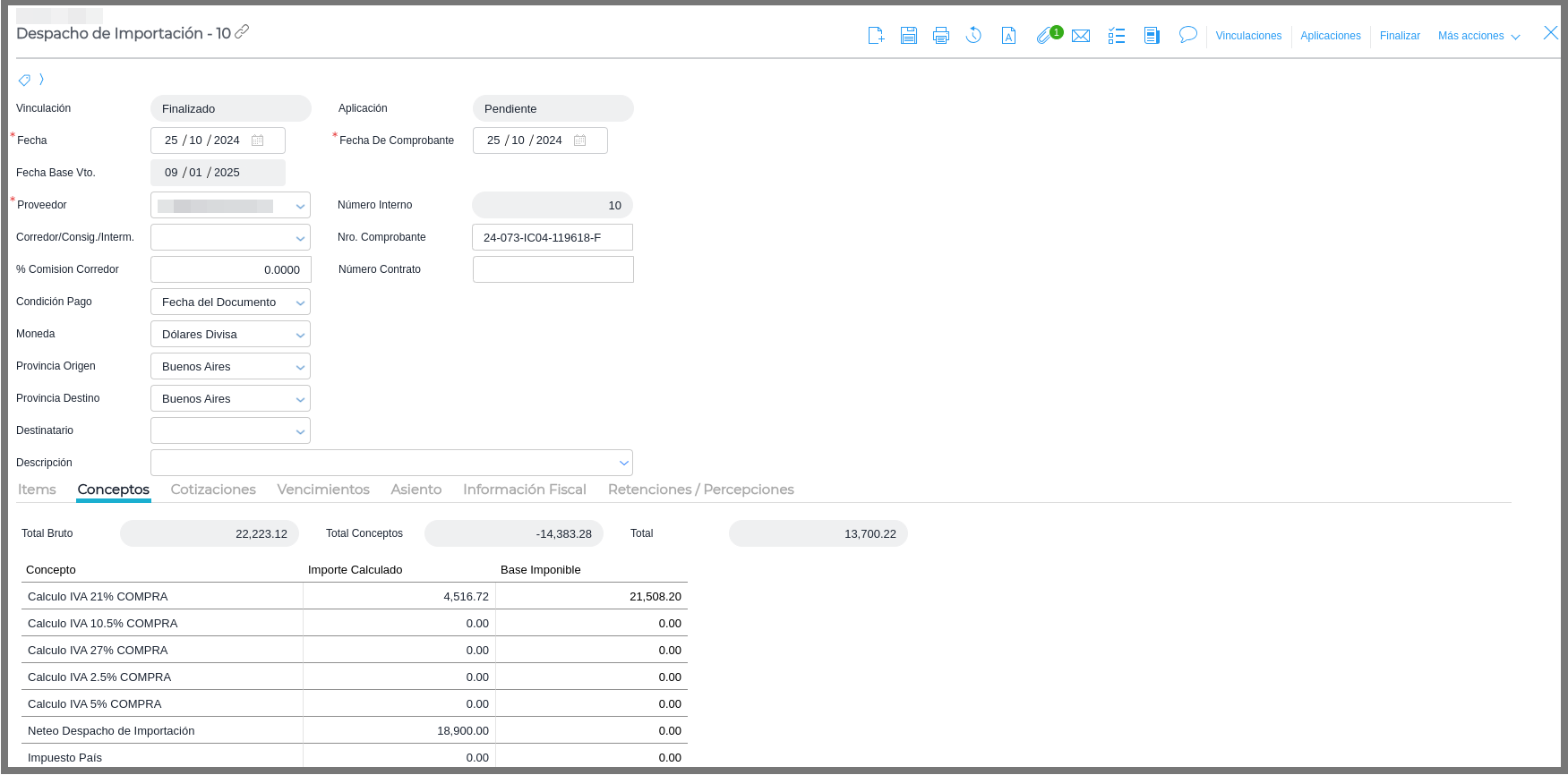Screen dimensions: 1568x775
Task: Open the Información Fiscal tab
Action: [x=524, y=490]
